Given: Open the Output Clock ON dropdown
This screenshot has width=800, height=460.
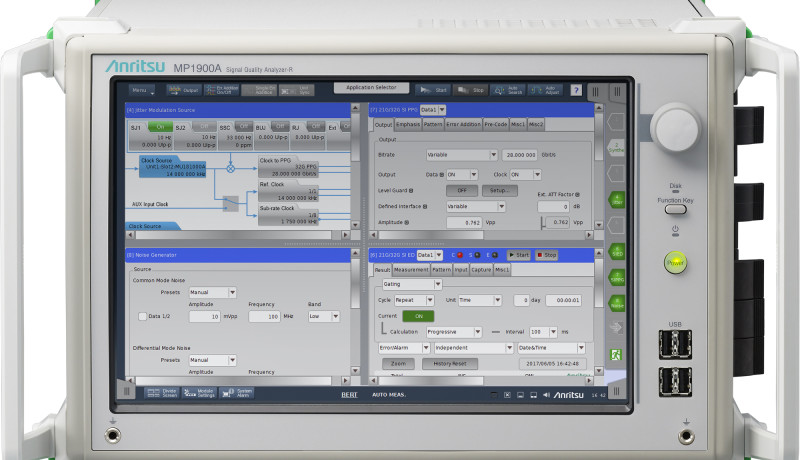Looking at the screenshot, I should click(526, 174).
